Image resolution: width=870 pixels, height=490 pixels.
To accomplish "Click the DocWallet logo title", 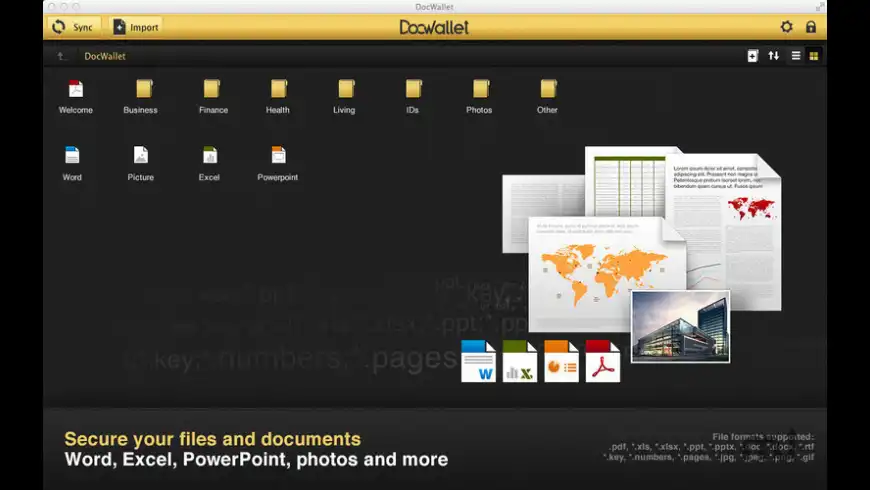I will point(434,27).
